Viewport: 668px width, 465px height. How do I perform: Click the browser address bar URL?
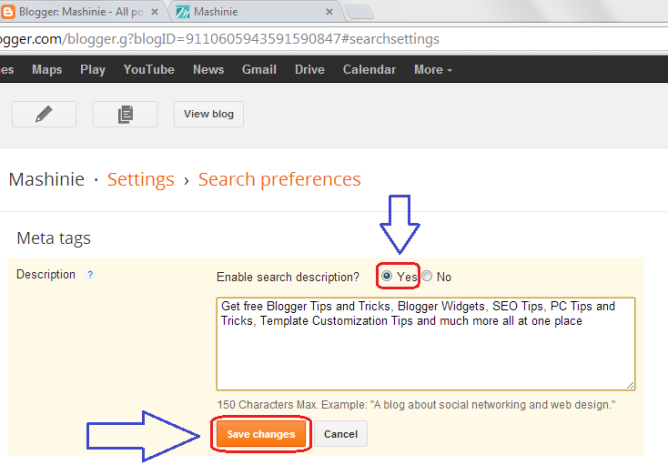219,39
